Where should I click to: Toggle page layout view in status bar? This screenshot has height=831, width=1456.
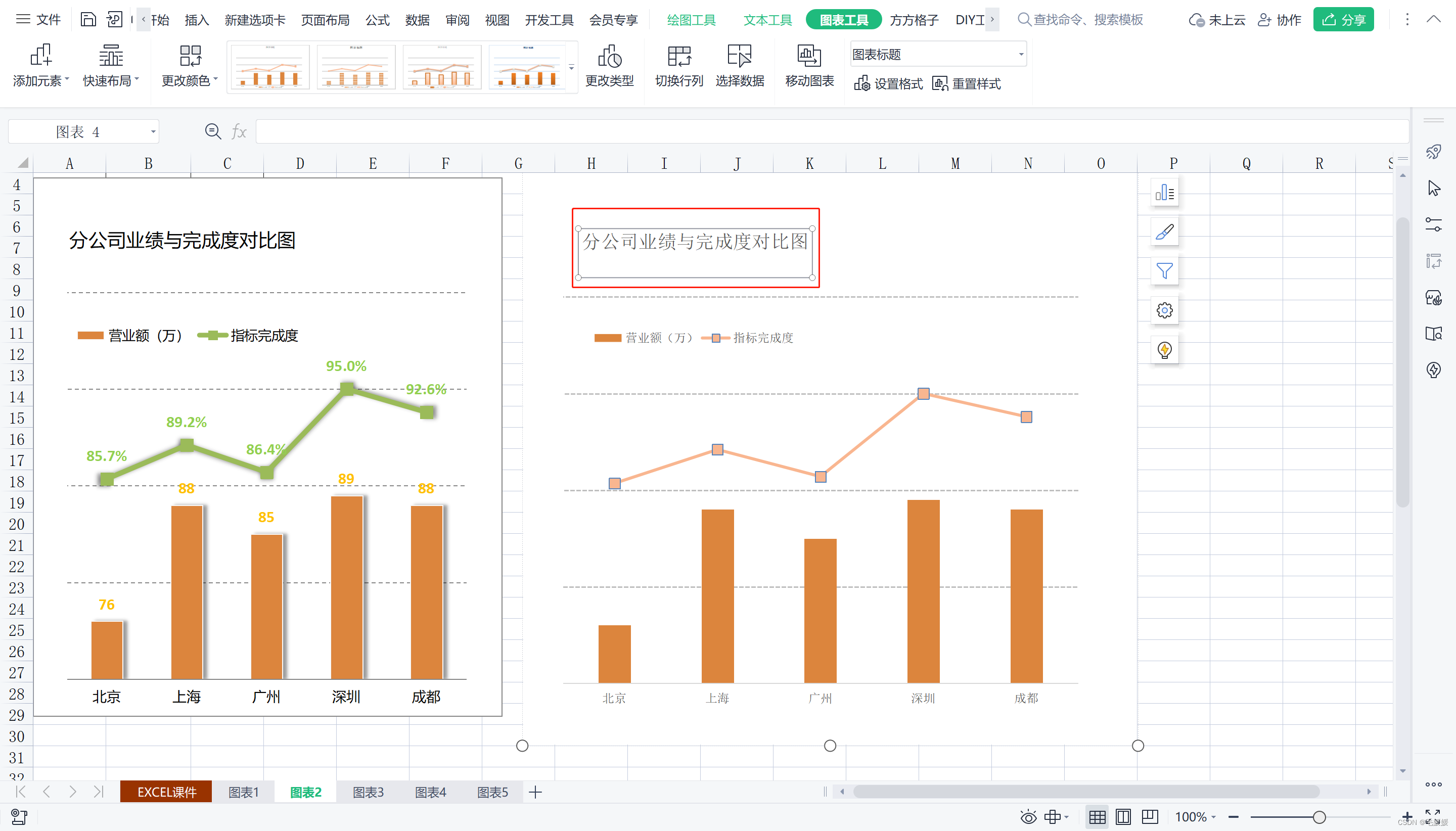[x=1123, y=817]
